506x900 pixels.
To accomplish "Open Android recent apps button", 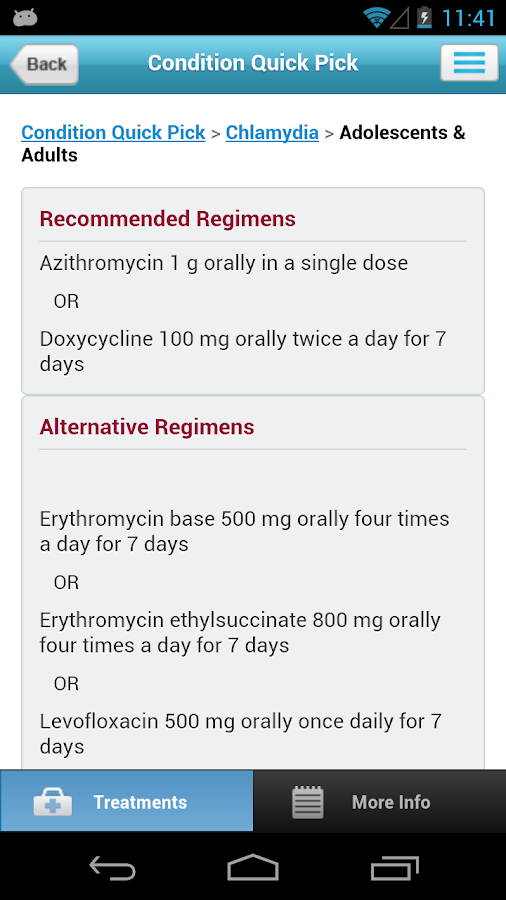I will tap(394, 867).
